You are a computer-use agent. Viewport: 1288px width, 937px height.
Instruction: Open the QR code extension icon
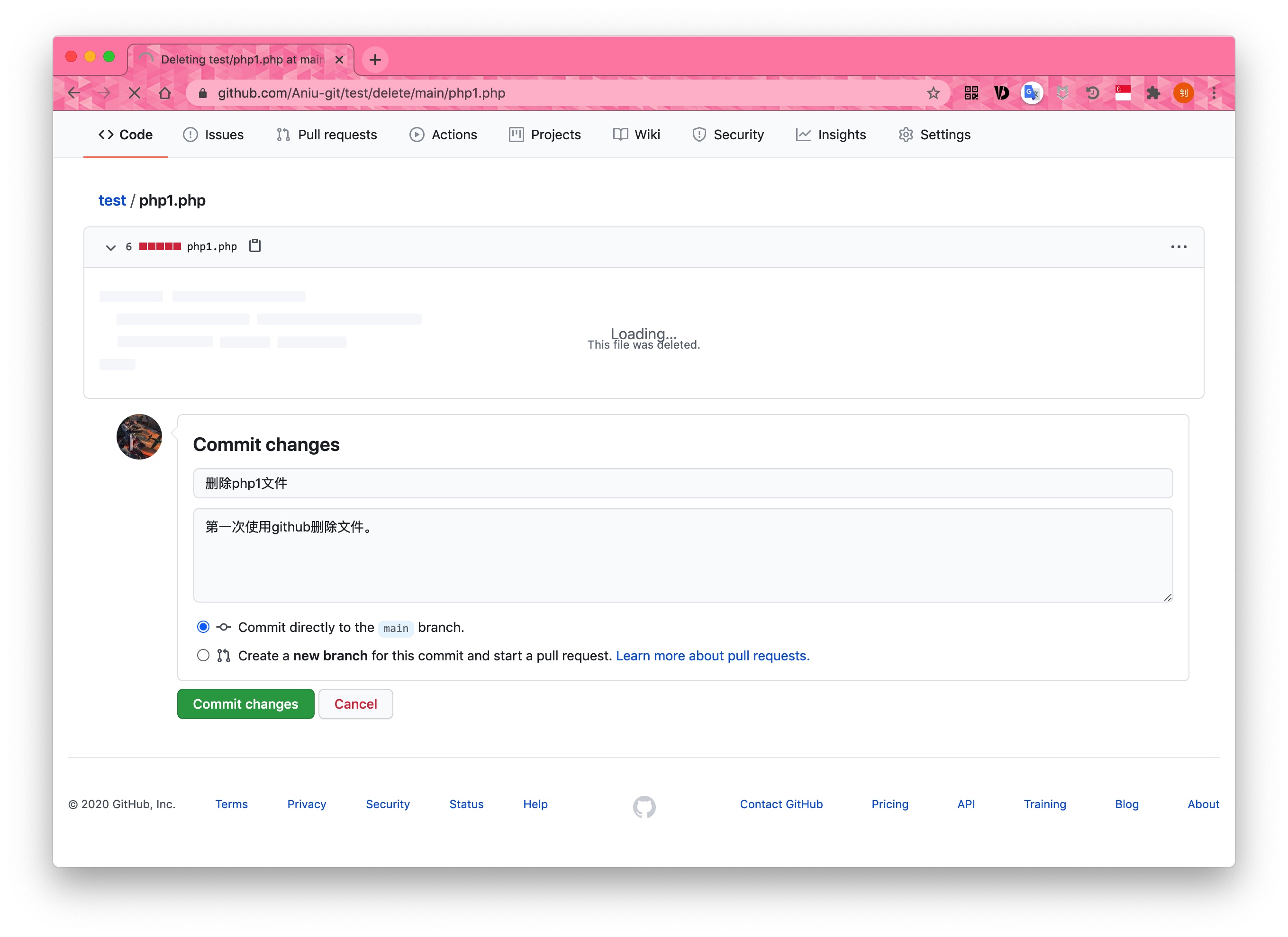coord(971,93)
